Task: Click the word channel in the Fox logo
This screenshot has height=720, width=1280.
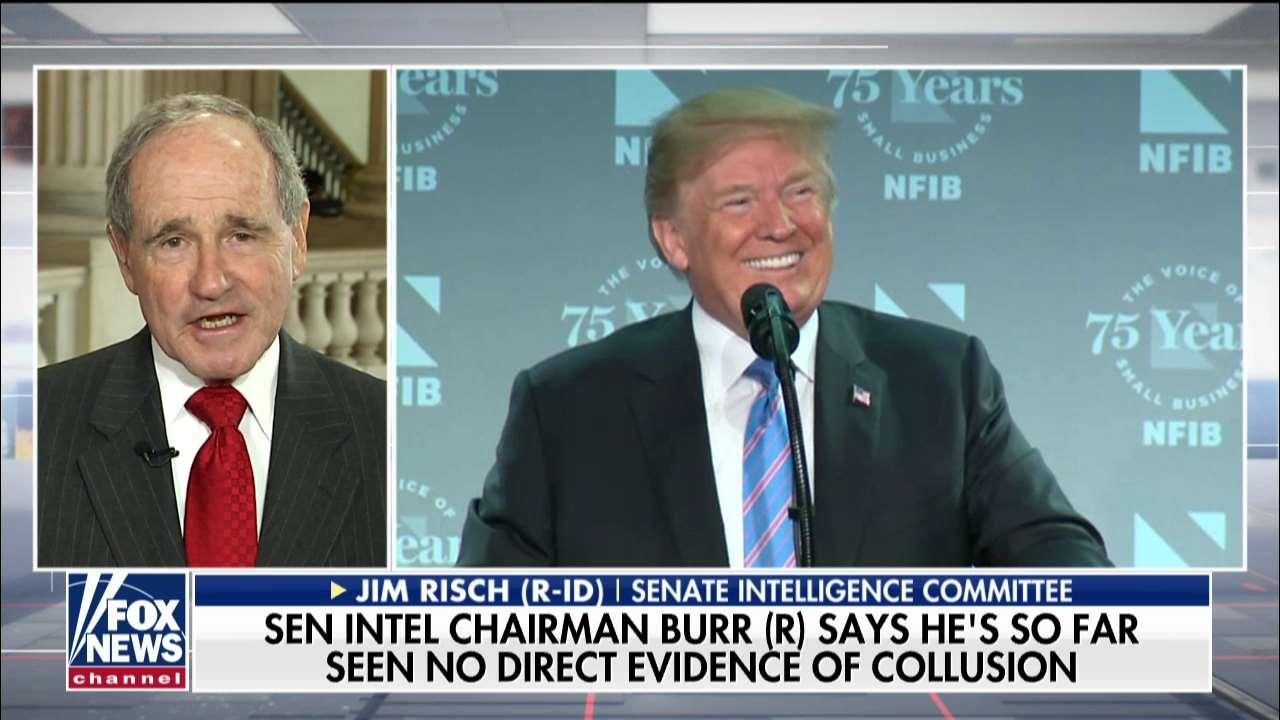Action: 128,678
